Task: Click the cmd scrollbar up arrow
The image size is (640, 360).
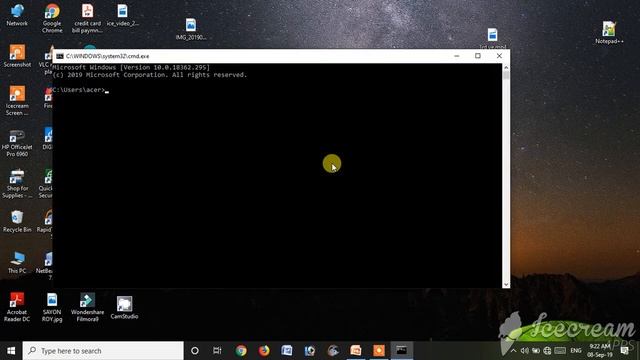Action: (506, 67)
